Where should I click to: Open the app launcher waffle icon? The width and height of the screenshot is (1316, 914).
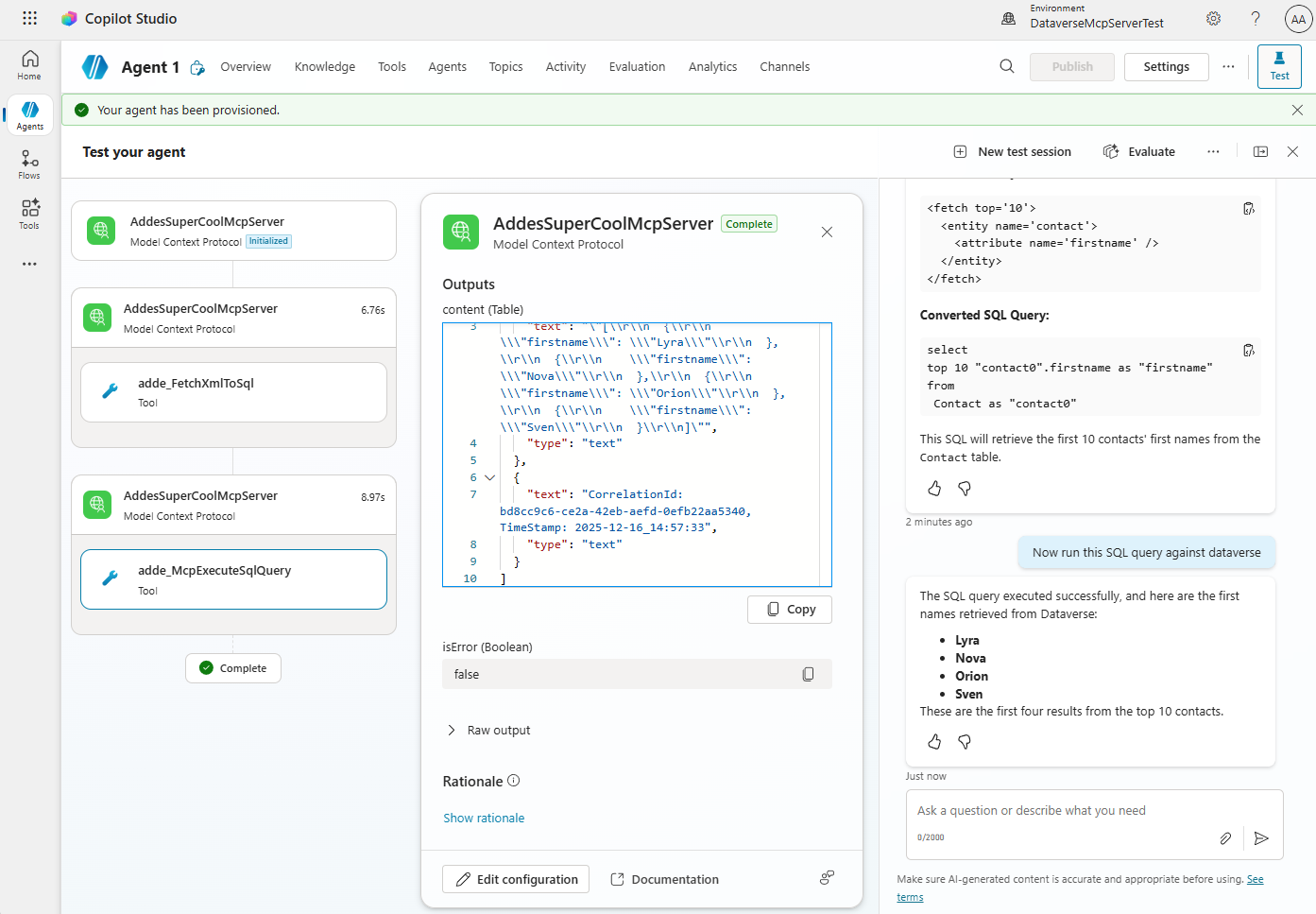point(29,18)
